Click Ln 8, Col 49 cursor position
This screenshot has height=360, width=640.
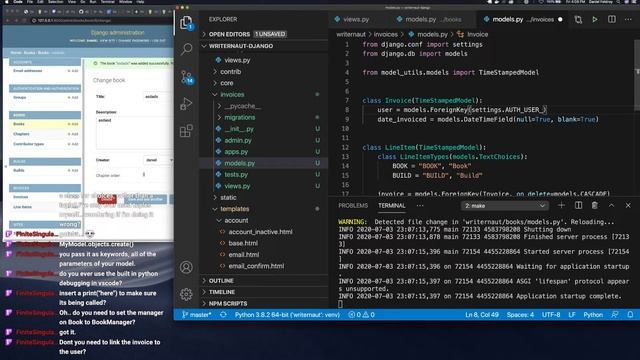pos(482,315)
